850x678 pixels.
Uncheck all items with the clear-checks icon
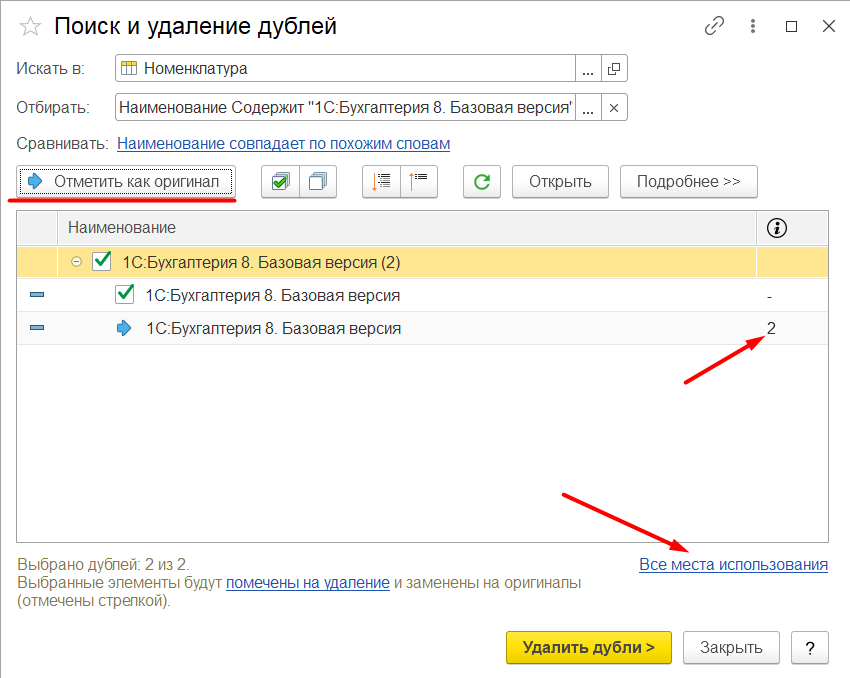click(318, 182)
